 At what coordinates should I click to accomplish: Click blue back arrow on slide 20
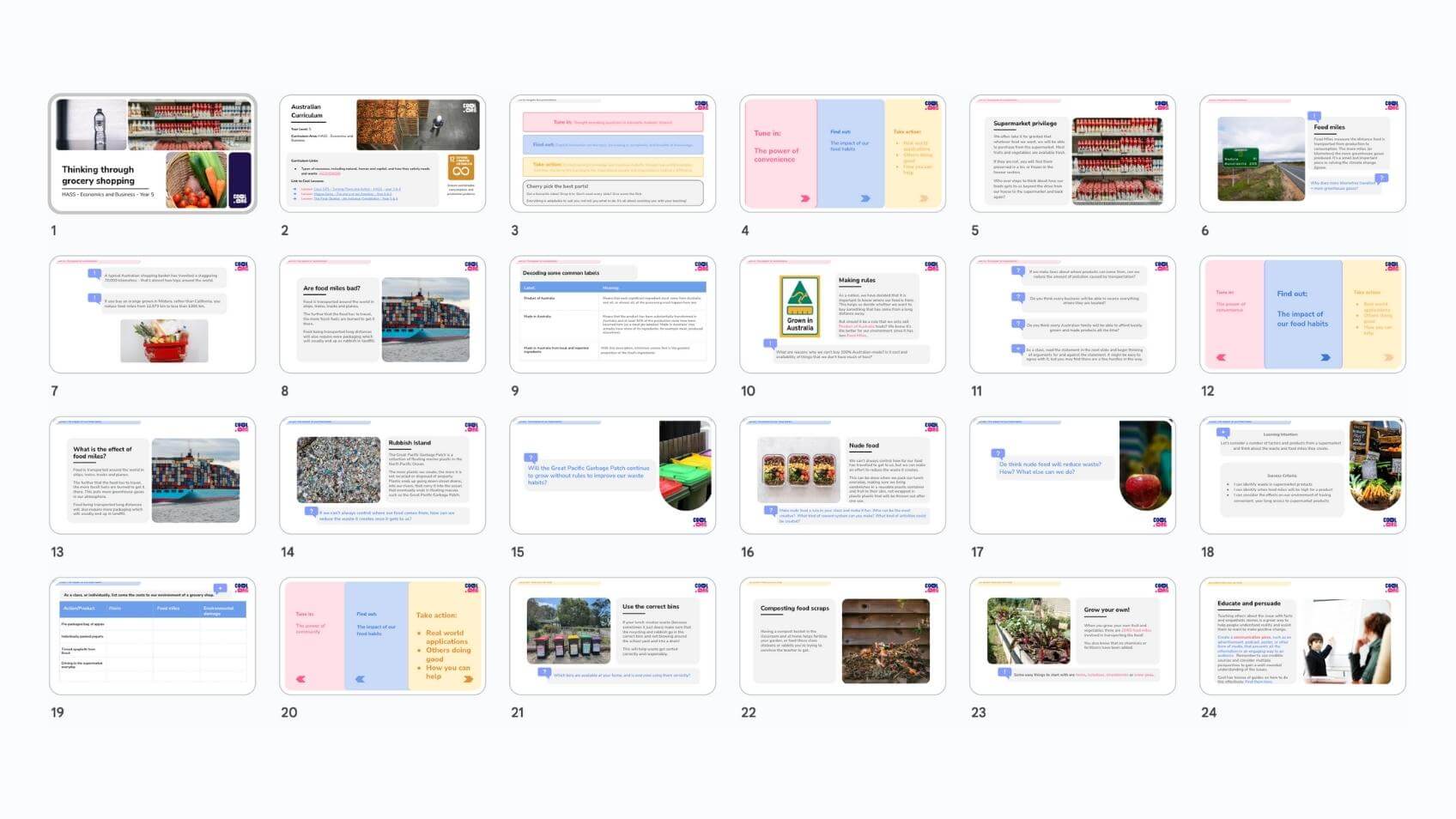click(x=360, y=679)
